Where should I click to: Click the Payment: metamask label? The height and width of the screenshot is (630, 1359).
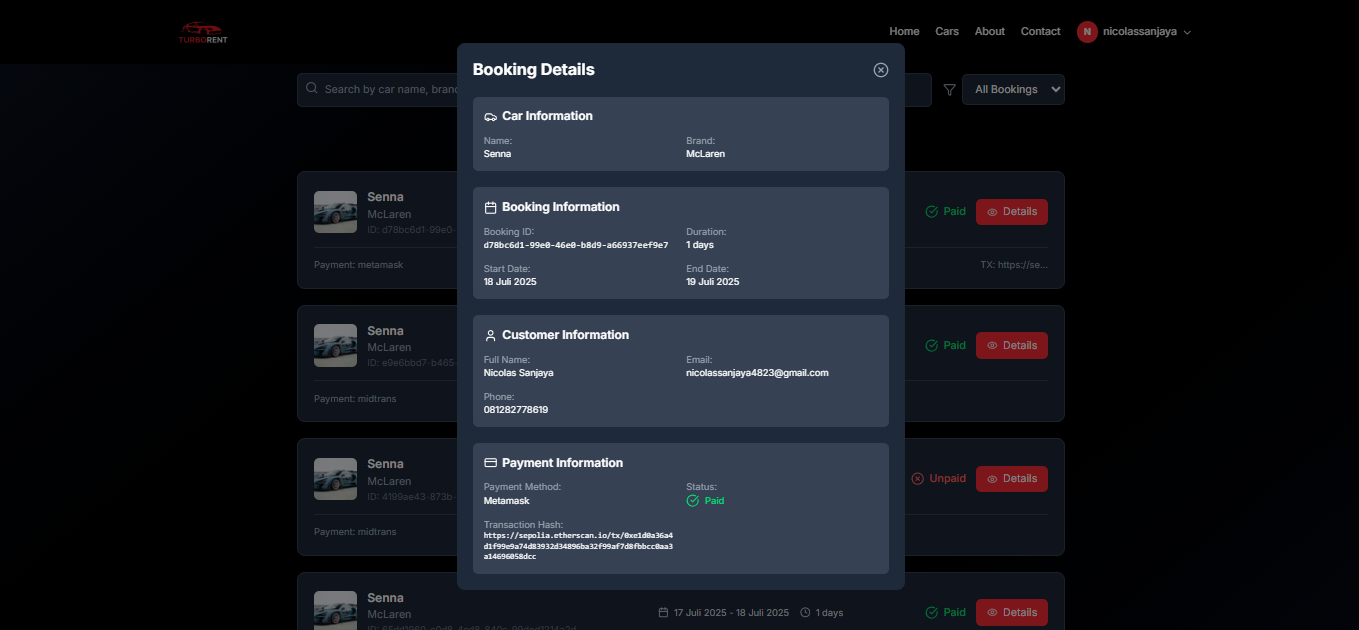coord(359,265)
